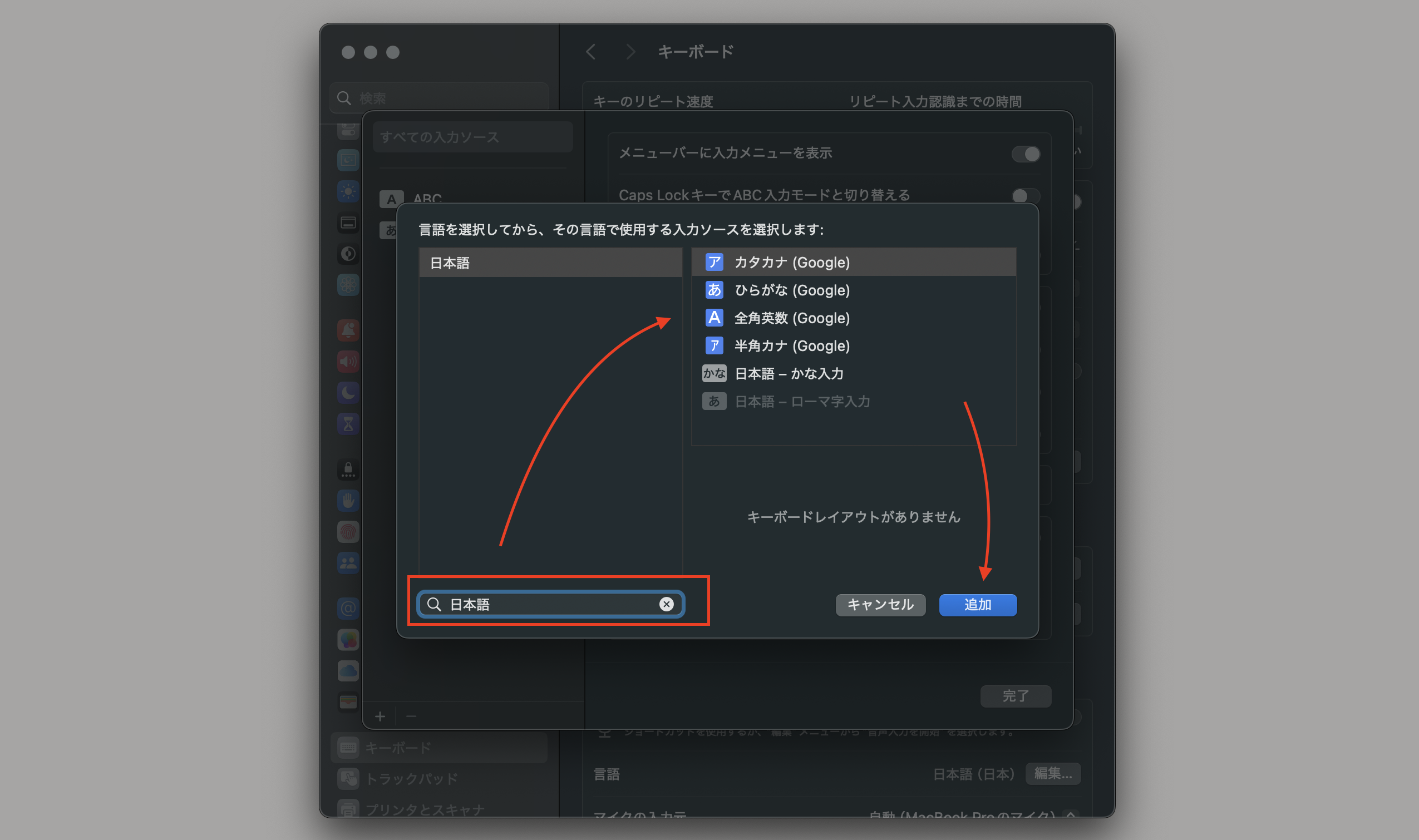Select トラックパッド in sidebar
The height and width of the screenshot is (840, 1419).
439,779
